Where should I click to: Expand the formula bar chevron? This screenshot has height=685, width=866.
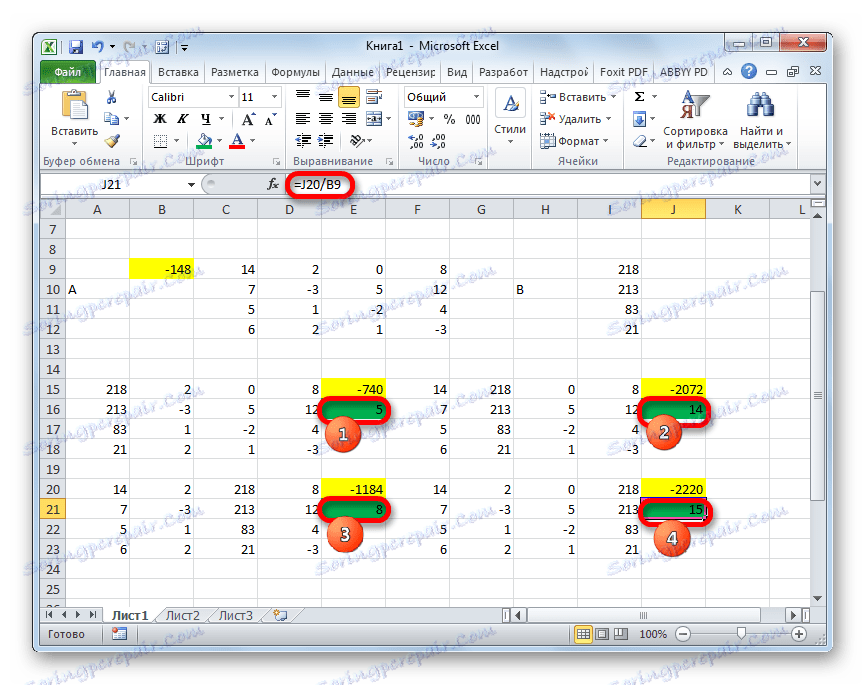817,183
